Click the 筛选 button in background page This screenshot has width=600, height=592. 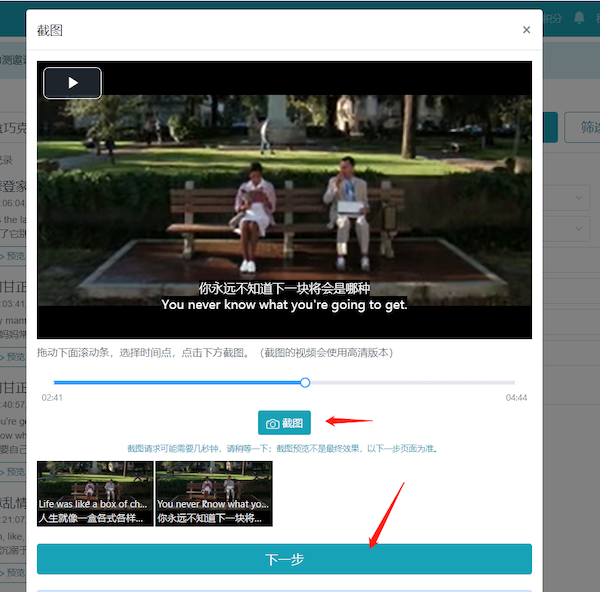[583, 127]
